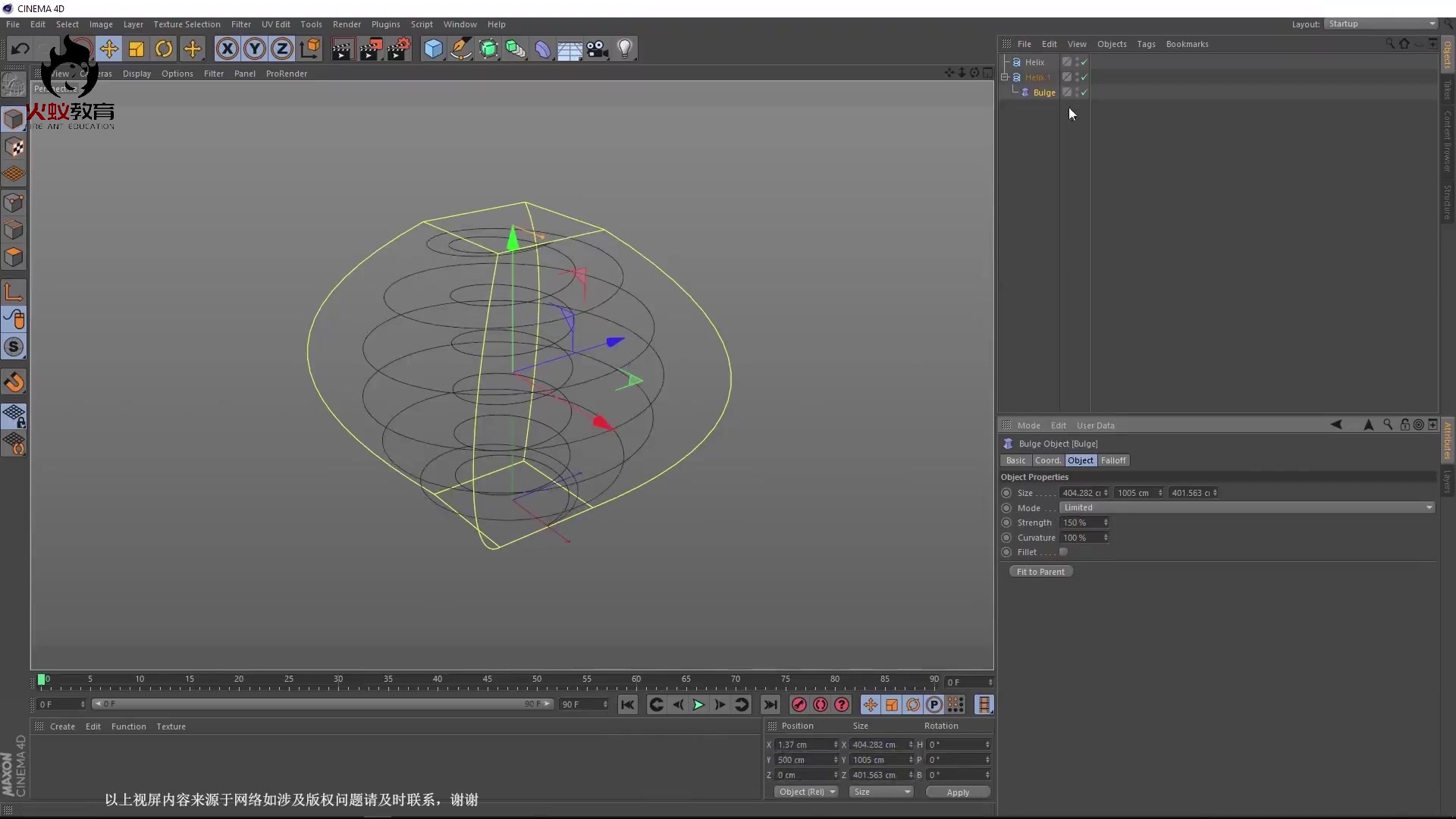
Task: Click the Cube primitive icon
Action: pos(433,49)
